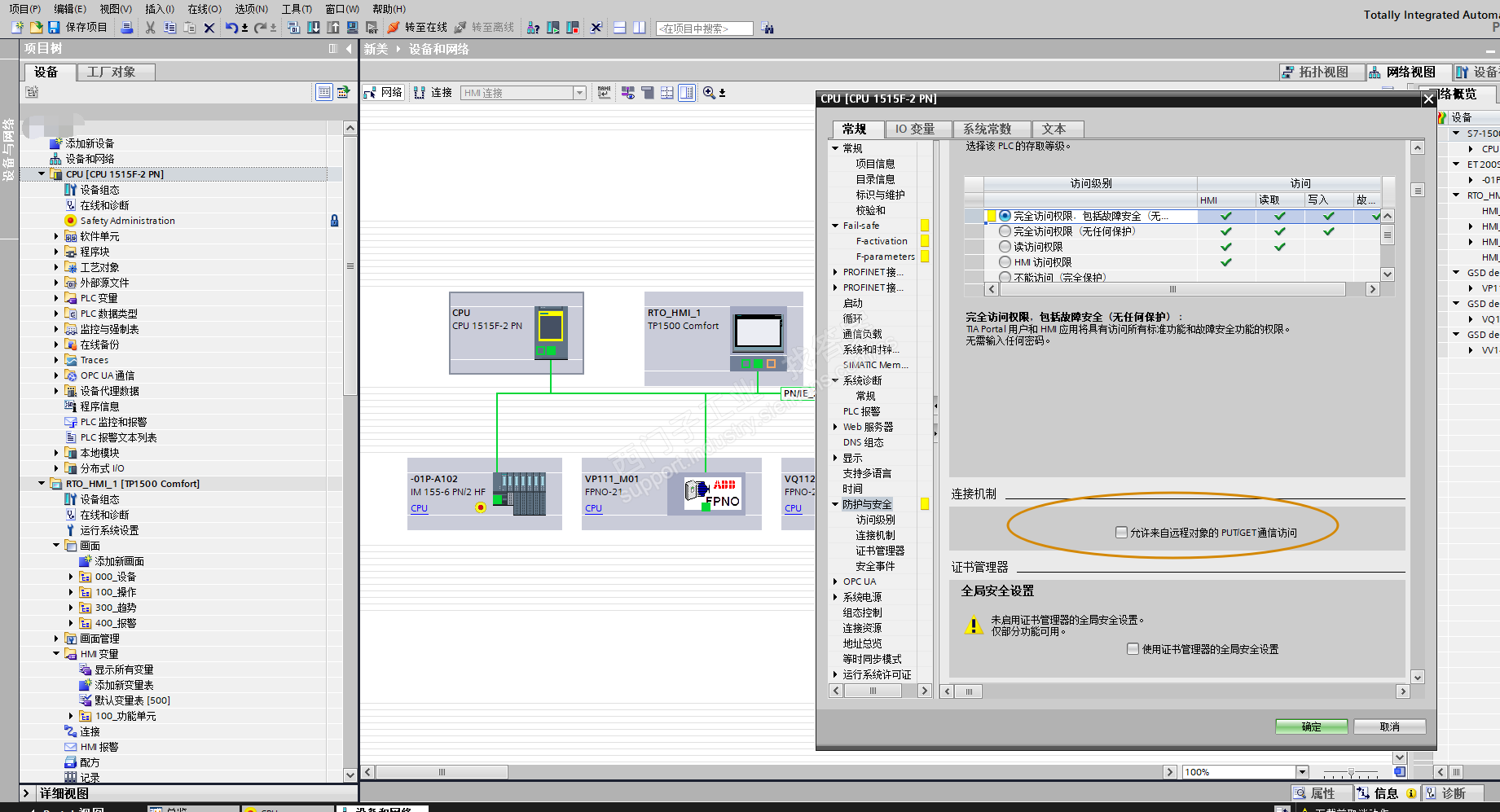Viewport: 1500px width, 812px height.
Task: Click the project tree overview icon
Action: pyautogui.click(x=324, y=92)
